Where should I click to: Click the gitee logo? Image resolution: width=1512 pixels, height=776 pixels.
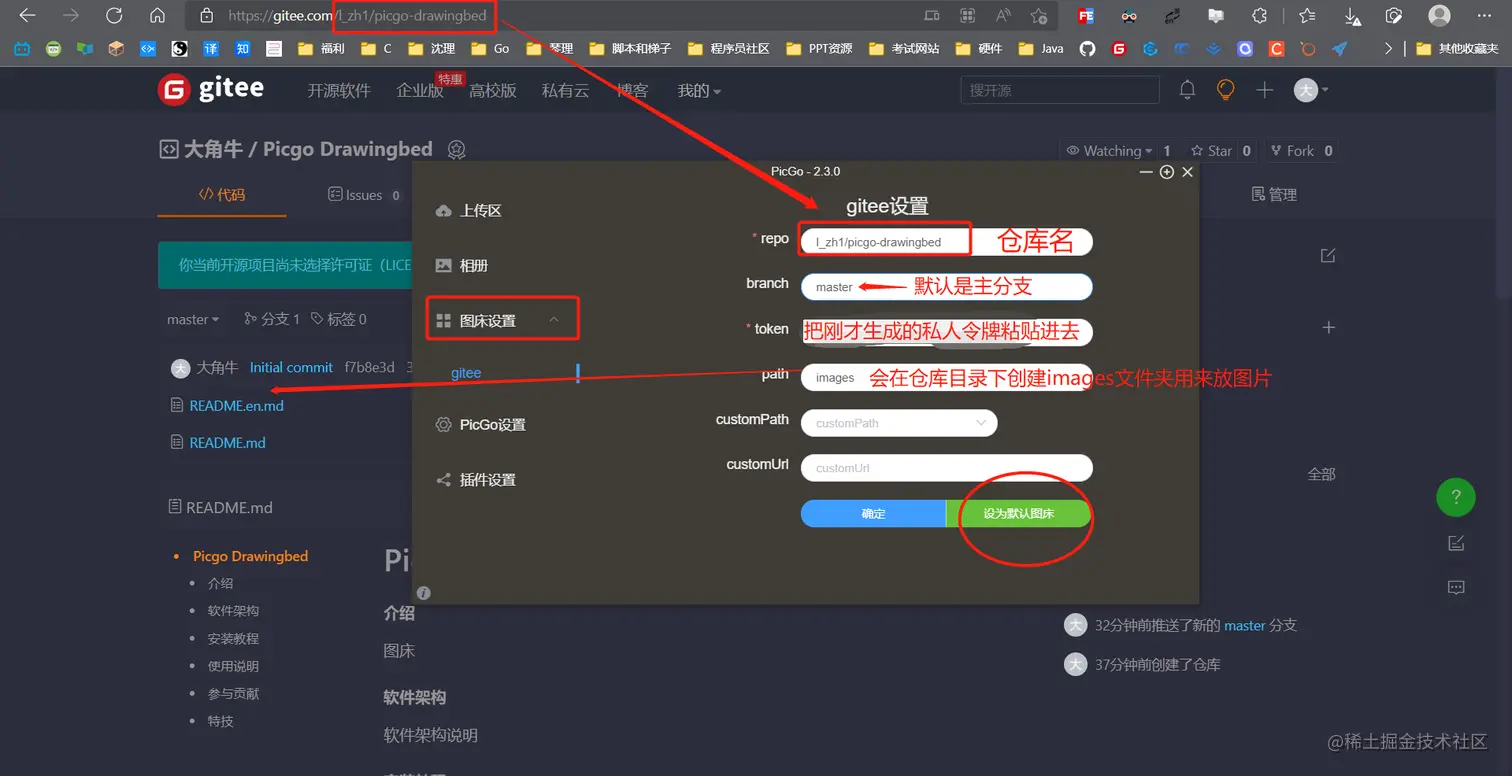pos(211,89)
